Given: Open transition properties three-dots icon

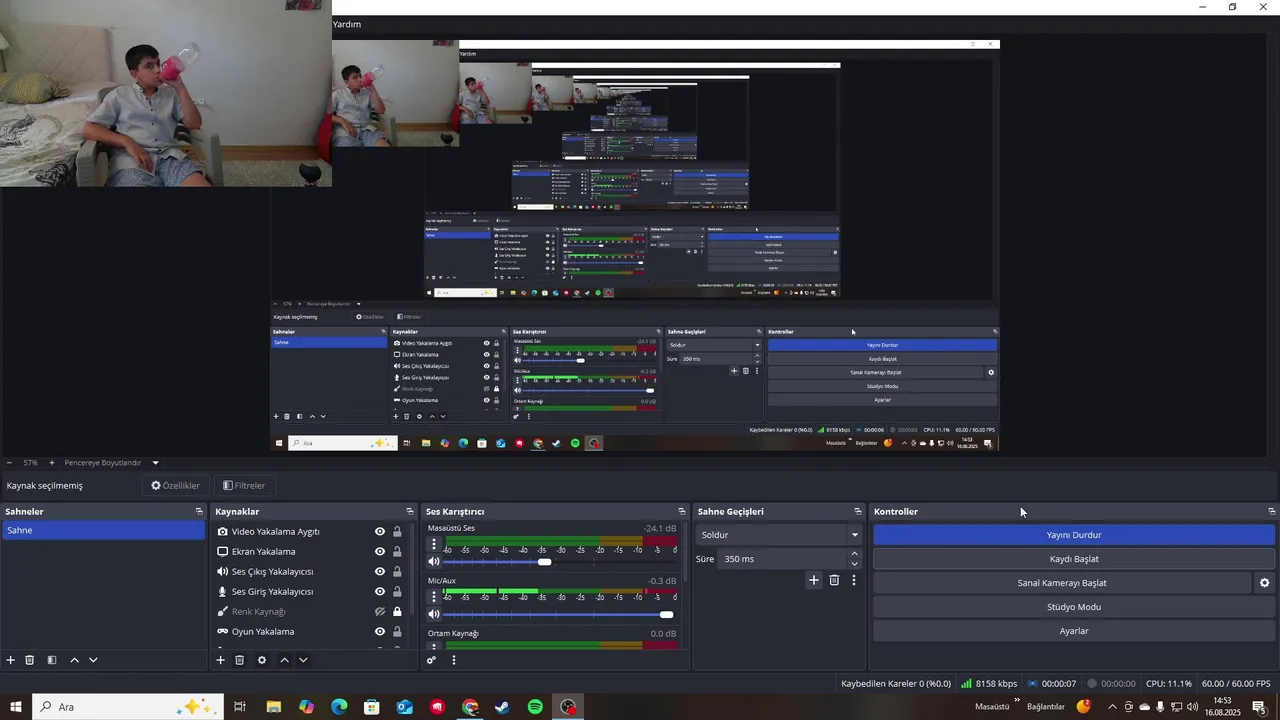Looking at the screenshot, I should click(854, 580).
